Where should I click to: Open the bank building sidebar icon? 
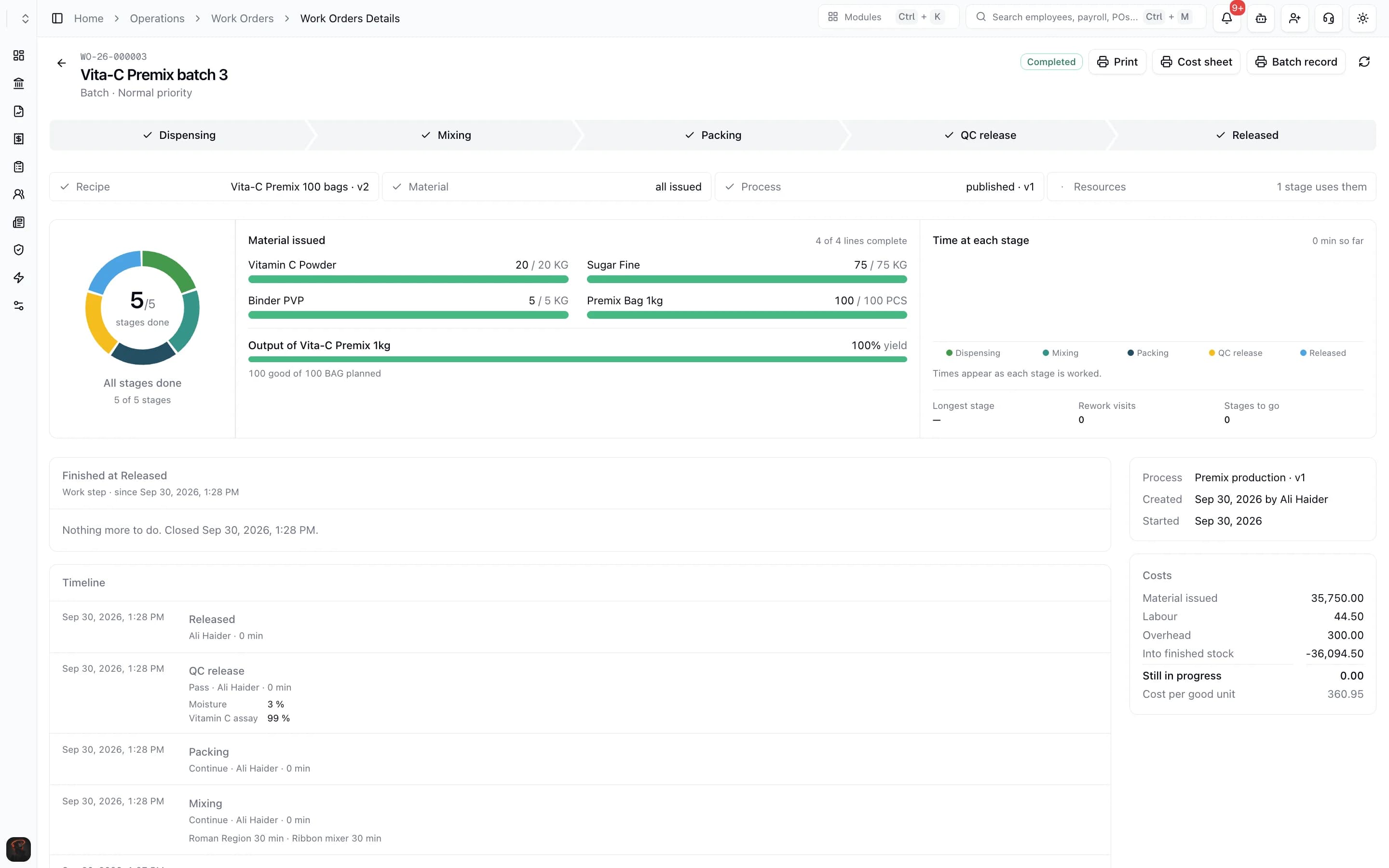(19, 83)
